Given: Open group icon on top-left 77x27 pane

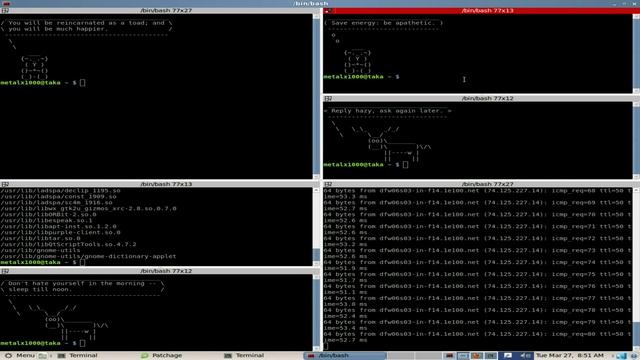Looking at the screenshot, I should [x=5, y=11].
